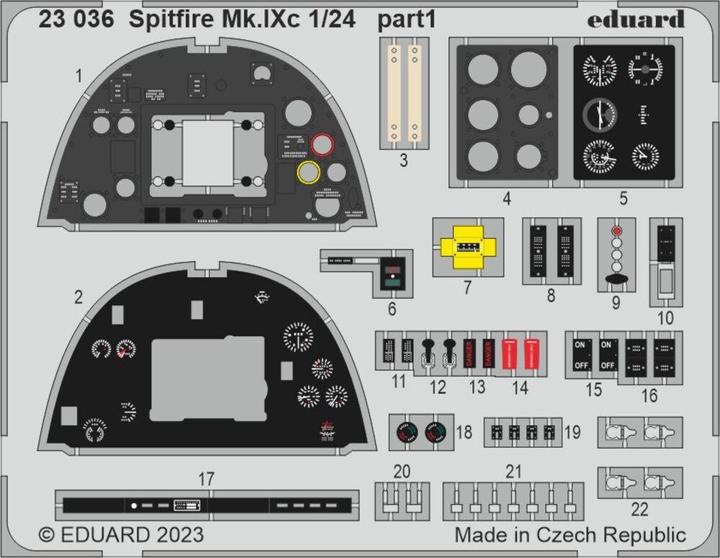Select the "part1" label

406,21
